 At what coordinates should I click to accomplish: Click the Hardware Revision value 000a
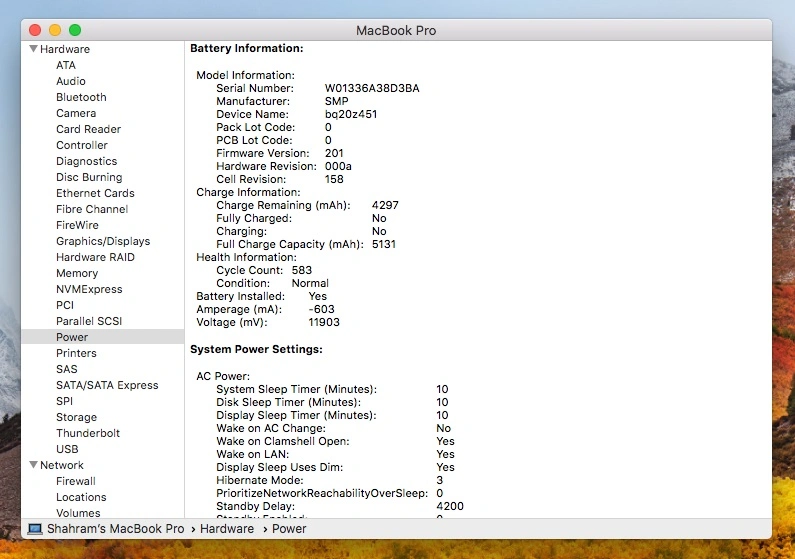pyautogui.click(x=338, y=166)
